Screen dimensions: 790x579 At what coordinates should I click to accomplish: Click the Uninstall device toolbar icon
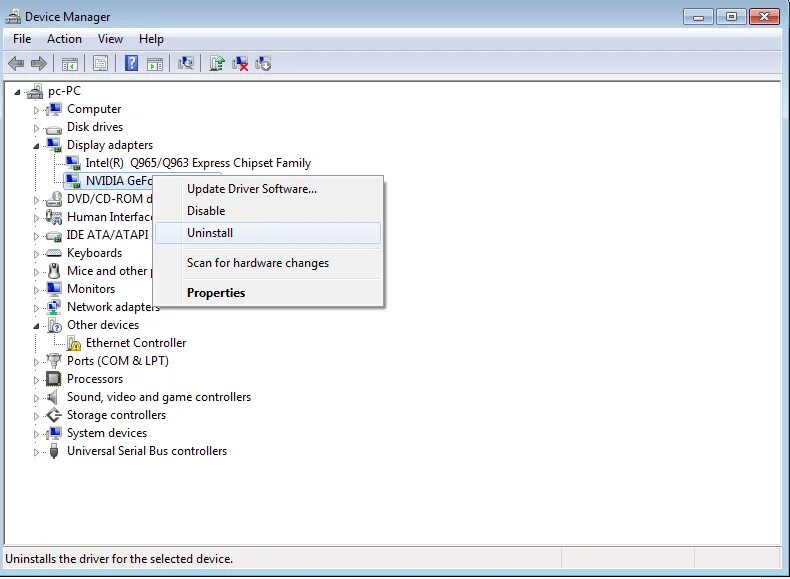coord(240,63)
